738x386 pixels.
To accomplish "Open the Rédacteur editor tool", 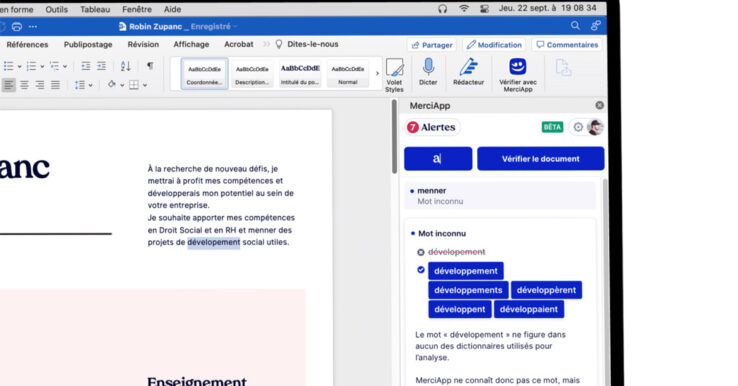I will click(x=468, y=72).
